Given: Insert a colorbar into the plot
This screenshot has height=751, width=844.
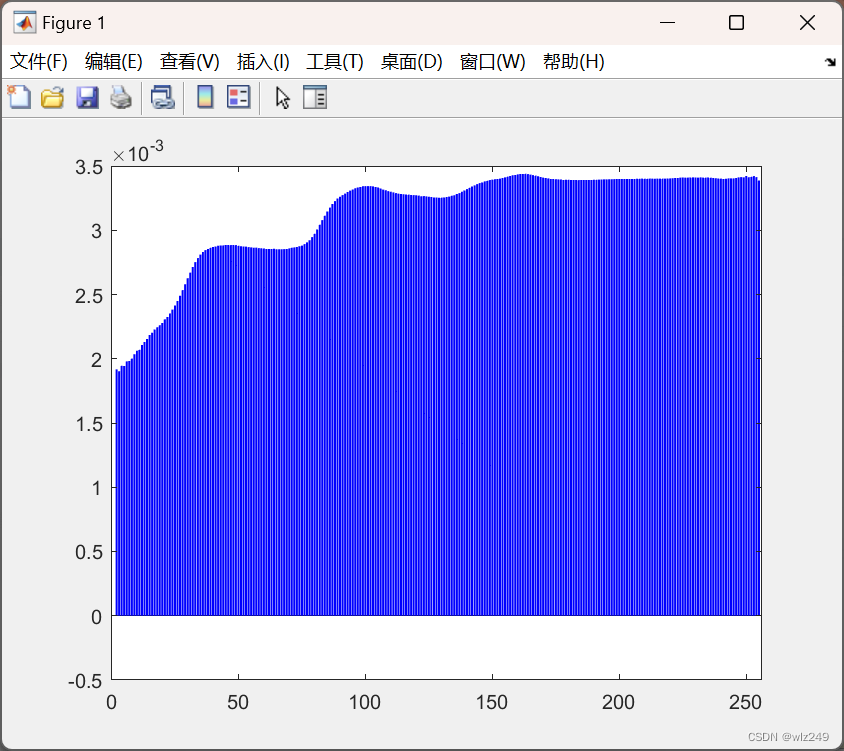Looking at the screenshot, I should coord(208,97).
